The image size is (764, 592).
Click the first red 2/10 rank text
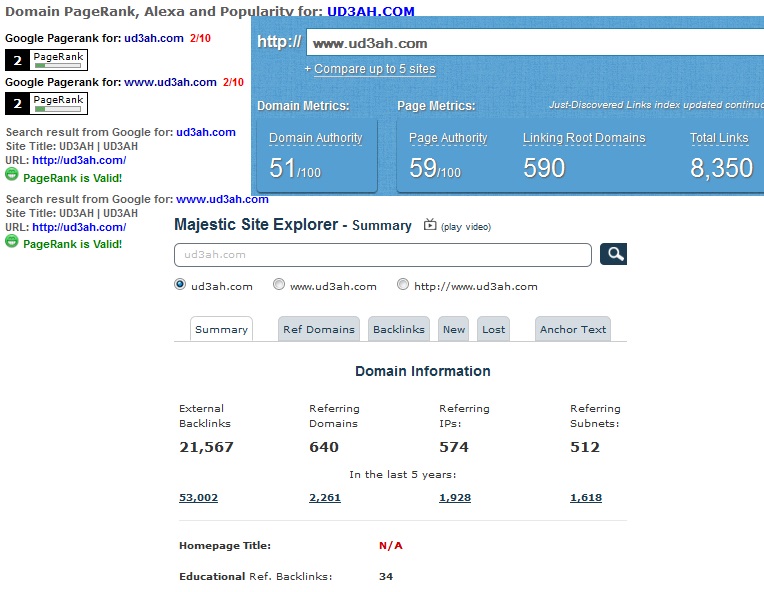click(200, 38)
